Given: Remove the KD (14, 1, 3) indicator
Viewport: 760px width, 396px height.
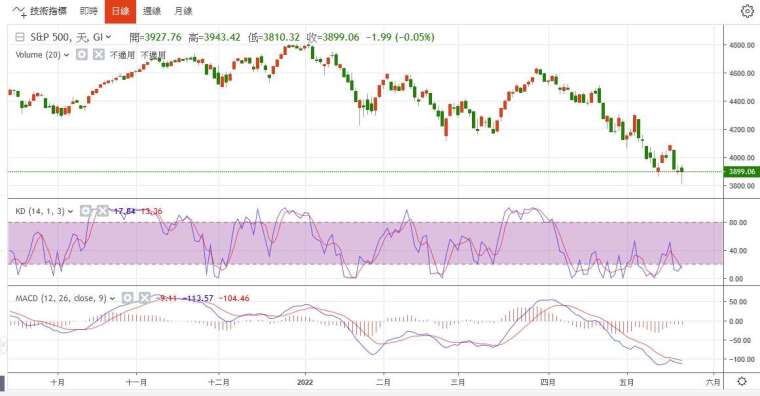Looking at the screenshot, I should click(x=102, y=210).
